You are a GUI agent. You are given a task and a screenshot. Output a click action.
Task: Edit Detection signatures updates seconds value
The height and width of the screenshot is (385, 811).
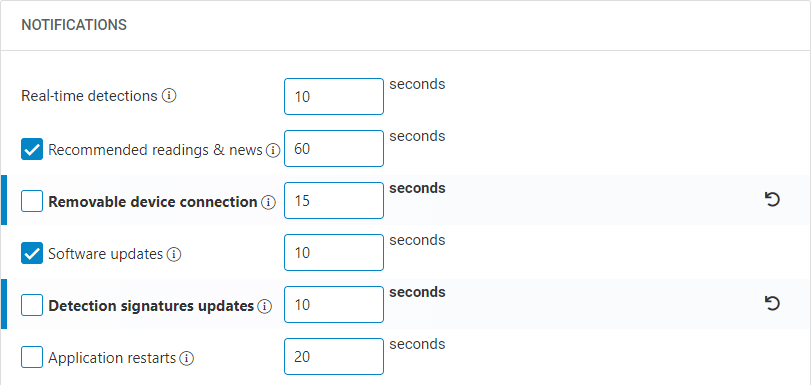[334, 304]
